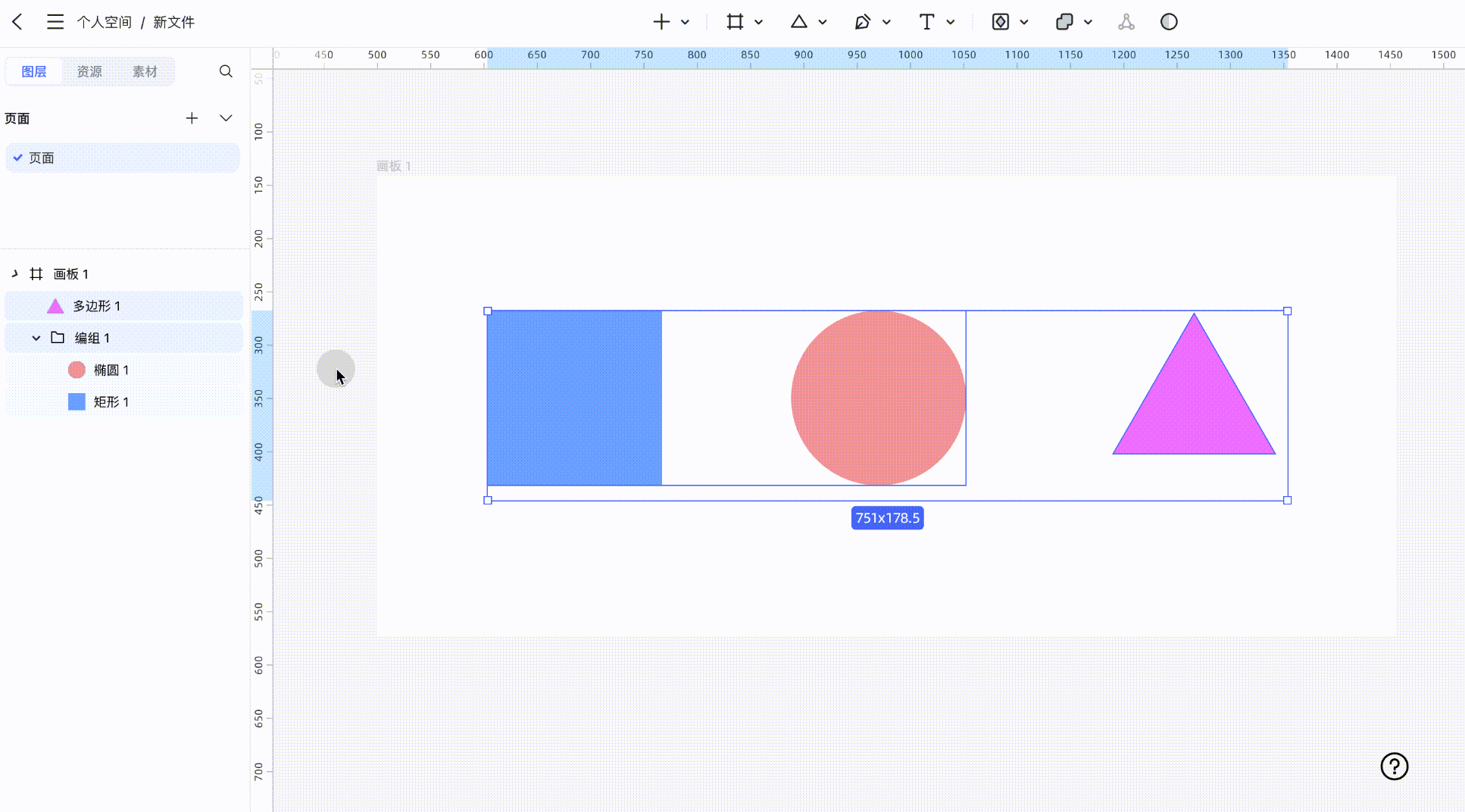Click the 新文件 file name

click(x=174, y=22)
